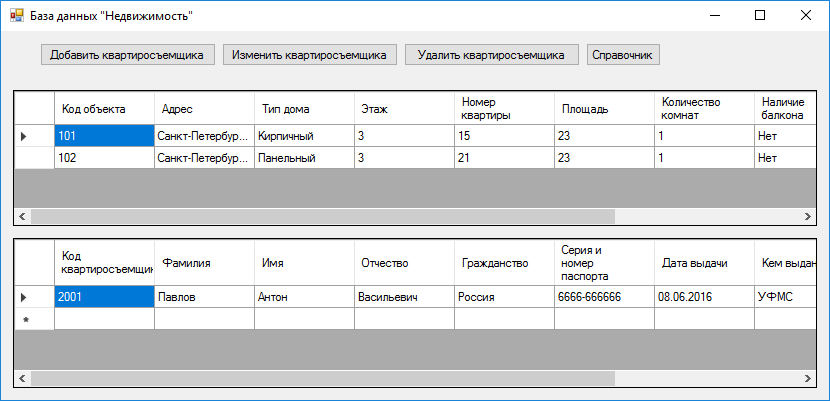Select the Васильевич patronymic cell

click(x=404, y=297)
